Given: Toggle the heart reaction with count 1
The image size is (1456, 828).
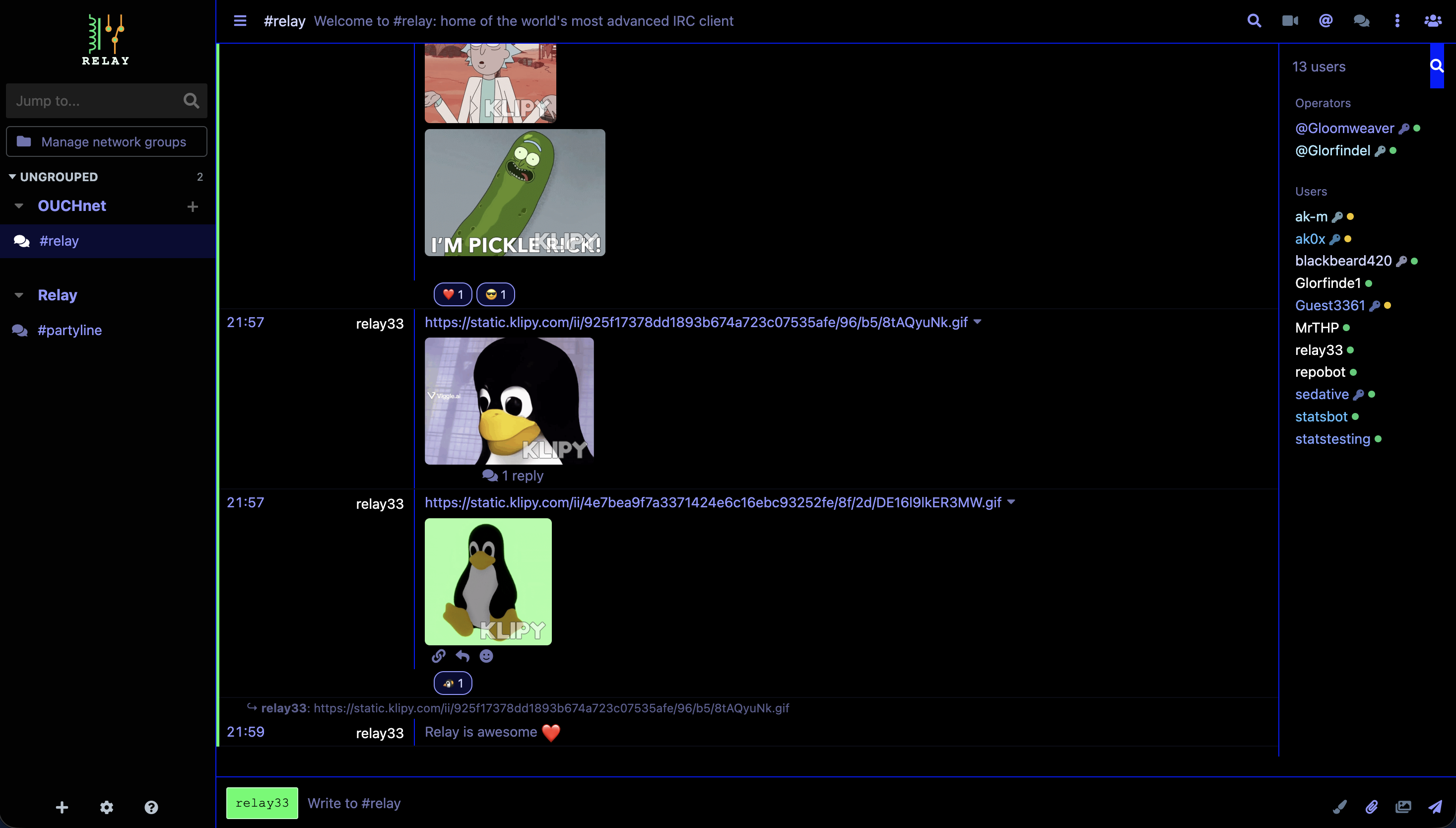Looking at the screenshot, I should coord(453,294).
